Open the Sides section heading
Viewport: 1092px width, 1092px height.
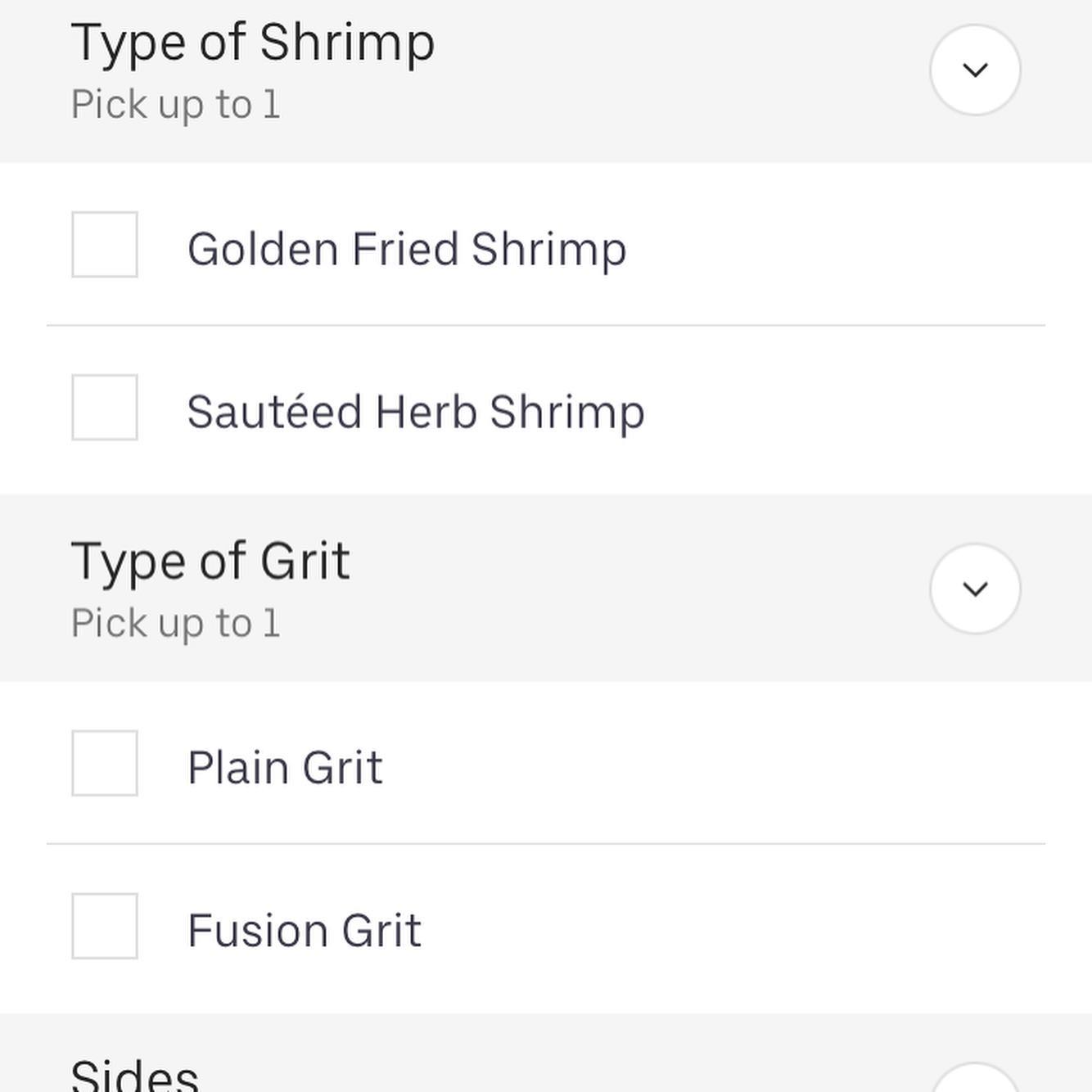(x=135, y=1076)
